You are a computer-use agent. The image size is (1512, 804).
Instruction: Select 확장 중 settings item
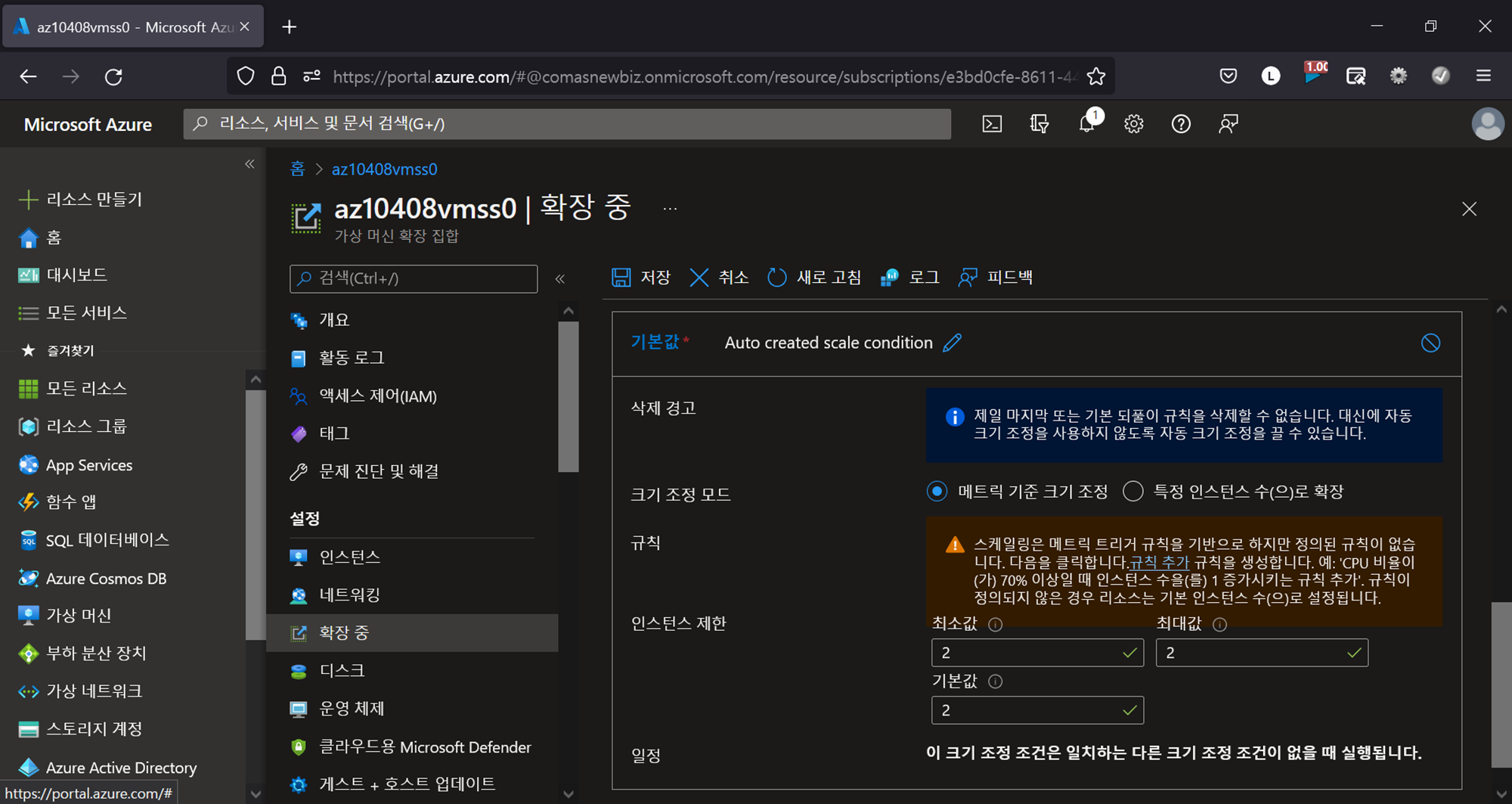tap(413, 633)
